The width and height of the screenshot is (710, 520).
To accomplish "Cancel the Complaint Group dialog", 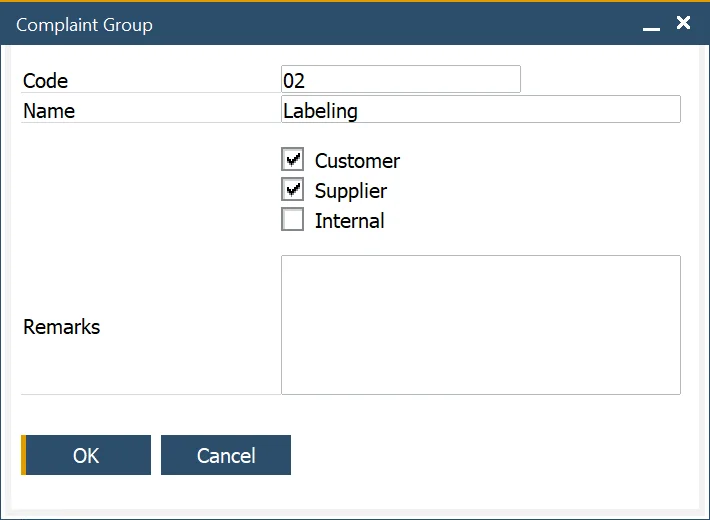I will coord(226,455).
